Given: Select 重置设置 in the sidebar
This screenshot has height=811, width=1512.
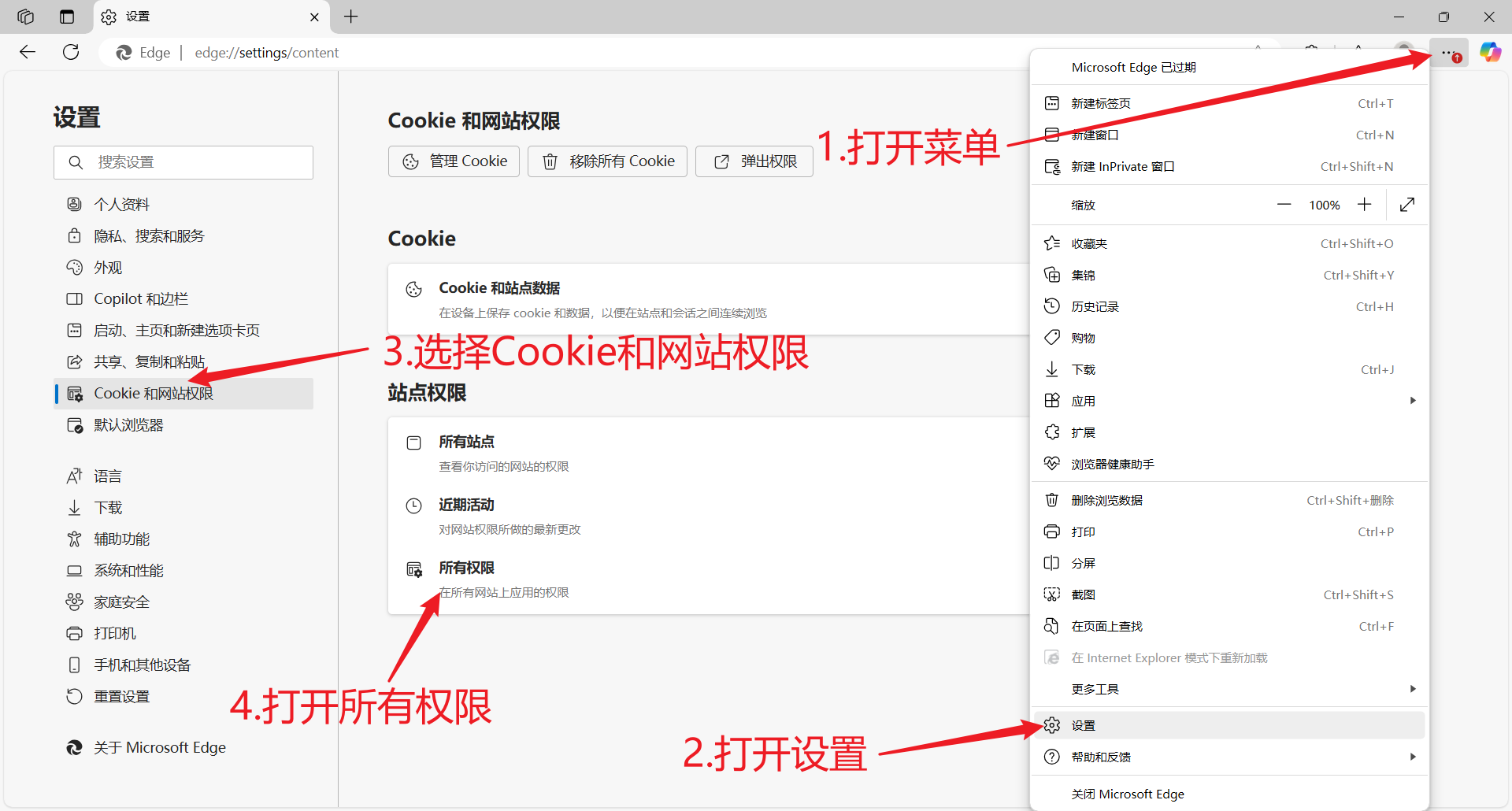Looking at the screenshot, I should point(120,696).
